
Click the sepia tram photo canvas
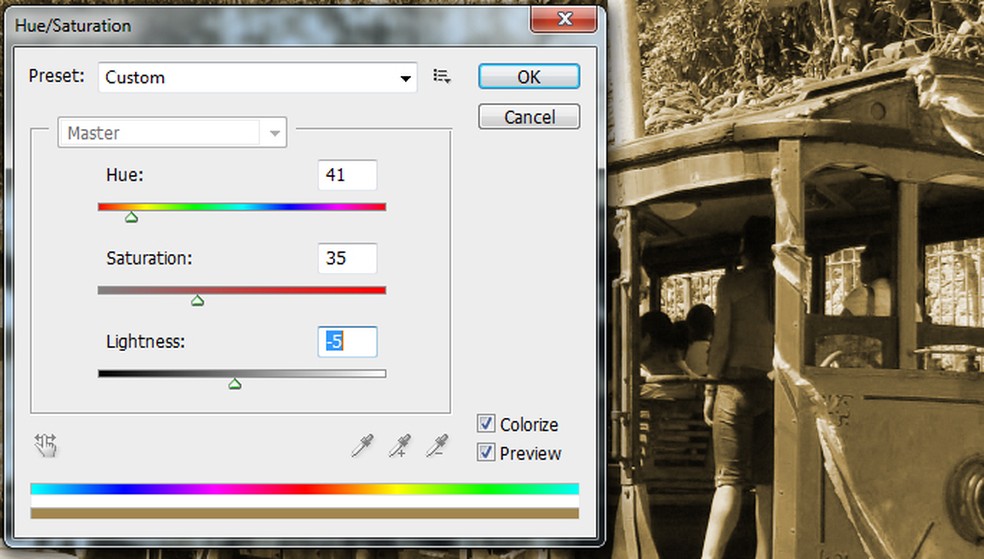[796, 279]
